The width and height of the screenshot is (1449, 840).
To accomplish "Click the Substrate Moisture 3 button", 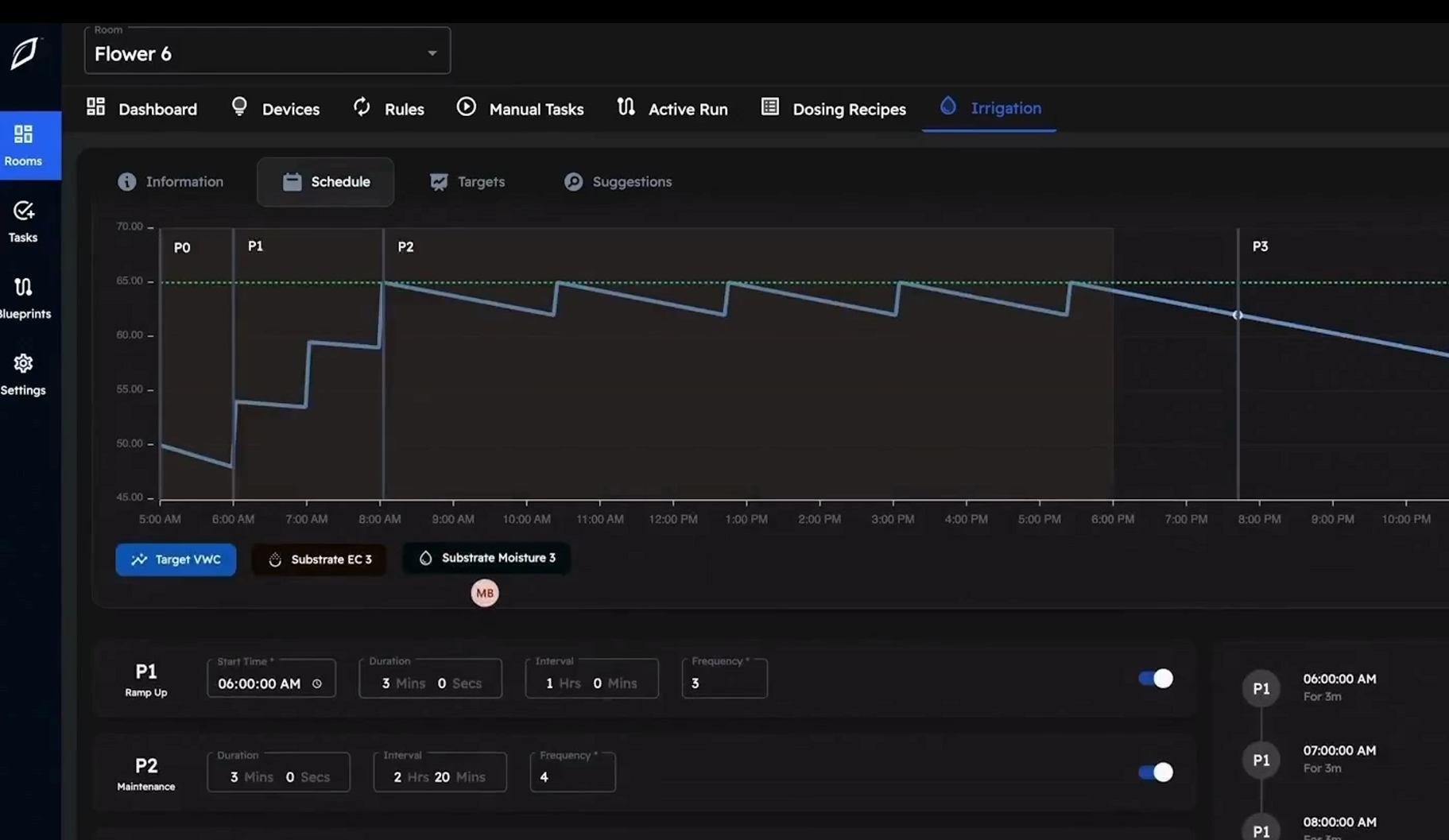I will coord(486,558).
